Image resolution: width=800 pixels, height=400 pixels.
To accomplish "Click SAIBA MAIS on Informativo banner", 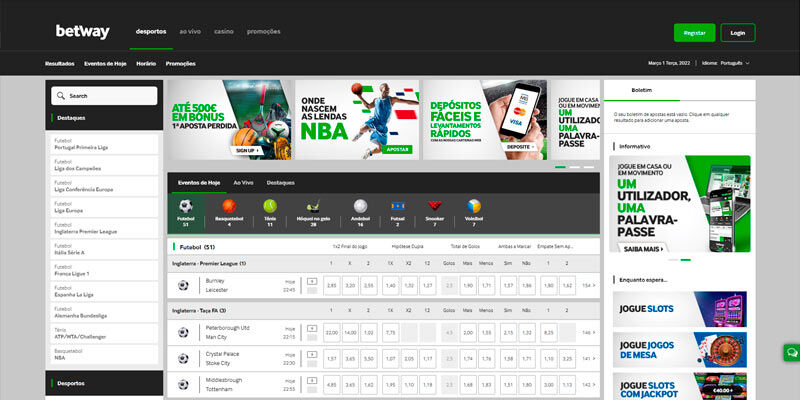I will click(644, 249).
